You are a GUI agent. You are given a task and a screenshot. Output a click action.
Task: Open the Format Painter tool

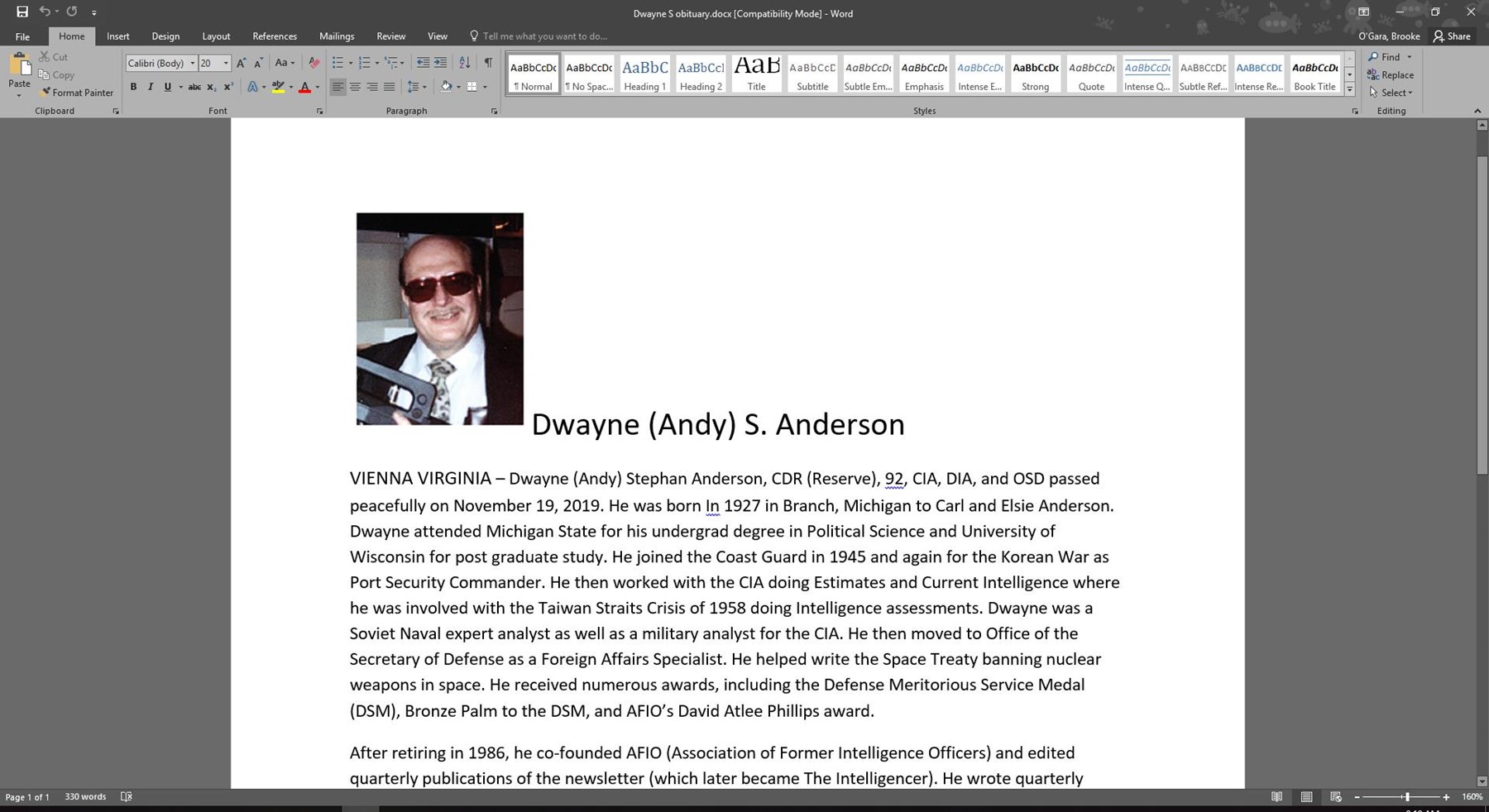tap(77, 93)
